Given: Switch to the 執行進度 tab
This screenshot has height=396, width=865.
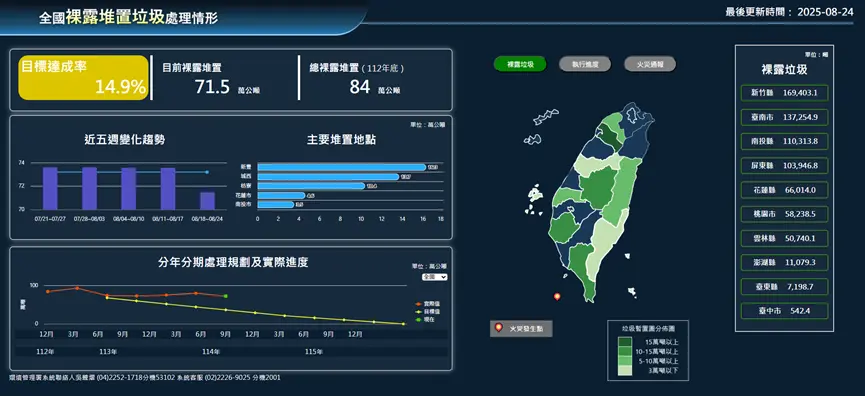Looking at the screenshot, I should click(x=585, y=64).
